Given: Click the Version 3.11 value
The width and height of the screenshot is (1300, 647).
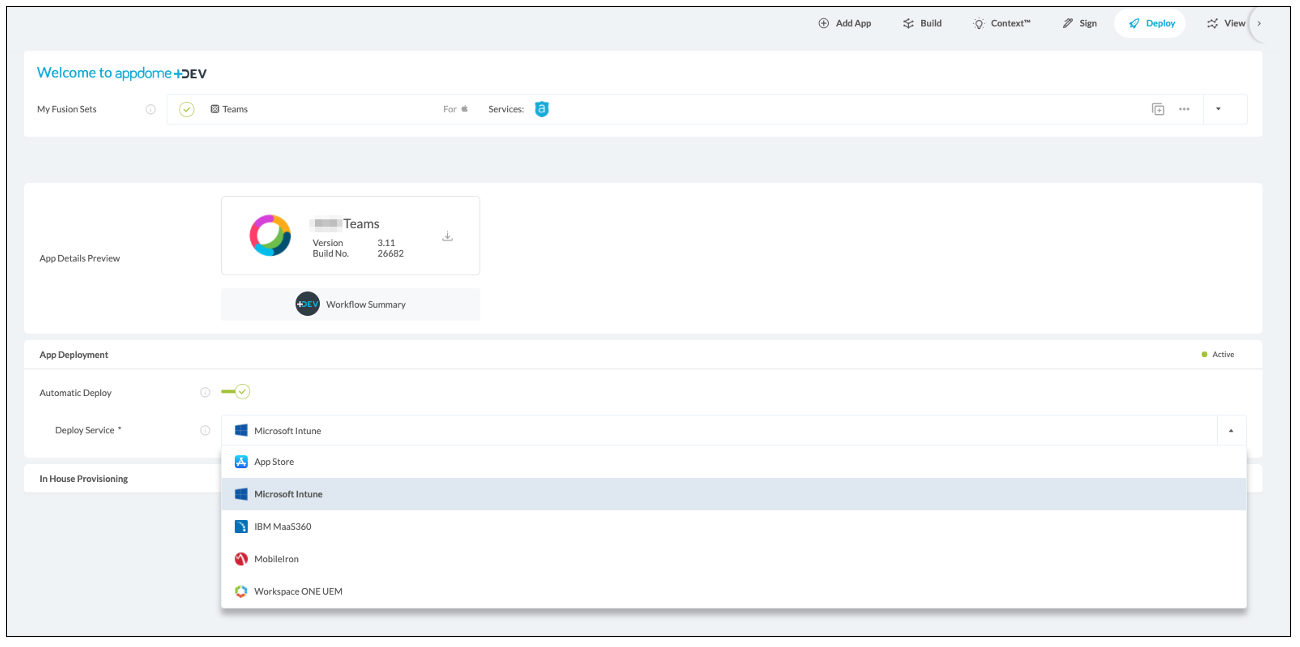Looking at the screenshot, I should click(386, 243).
